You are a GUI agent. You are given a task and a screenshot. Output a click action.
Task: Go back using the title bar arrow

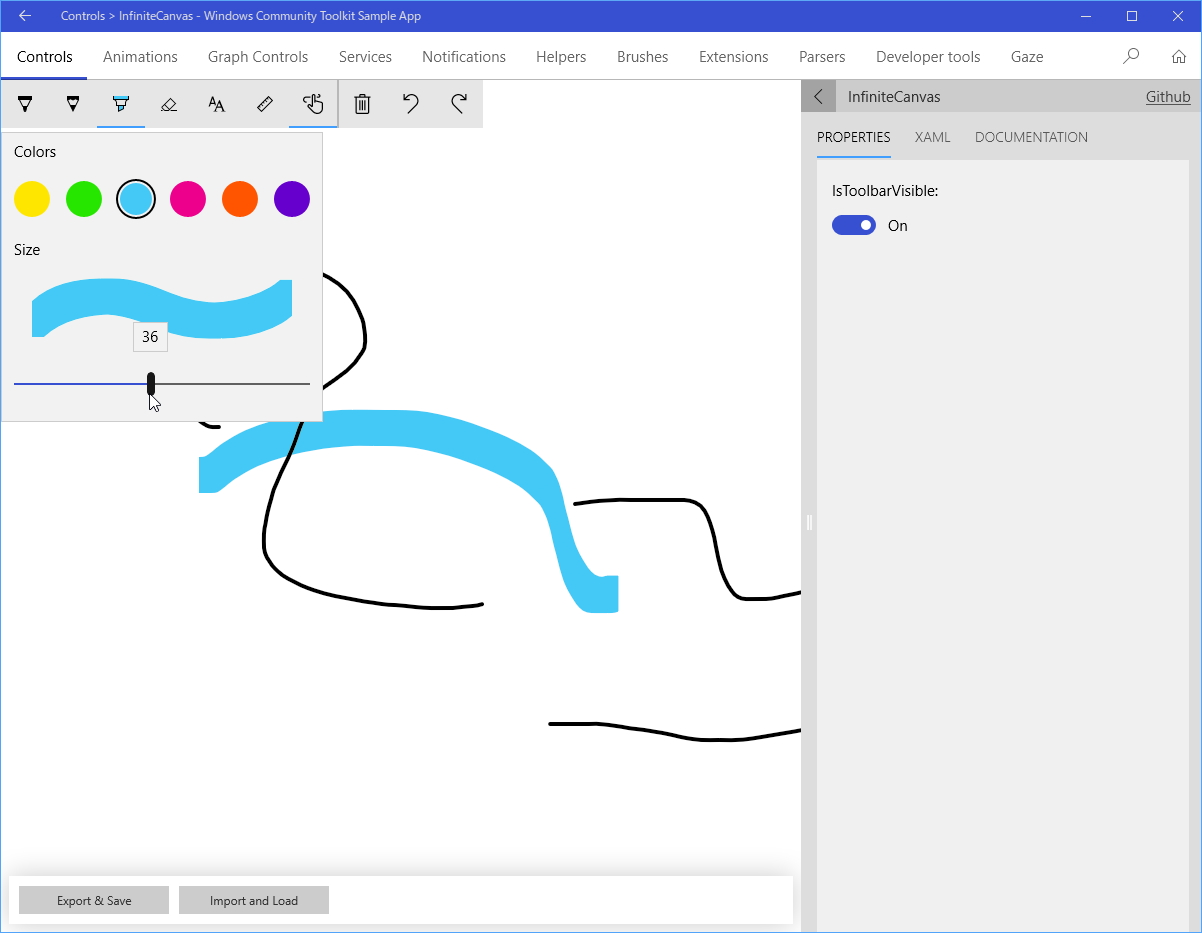point(25,16)
